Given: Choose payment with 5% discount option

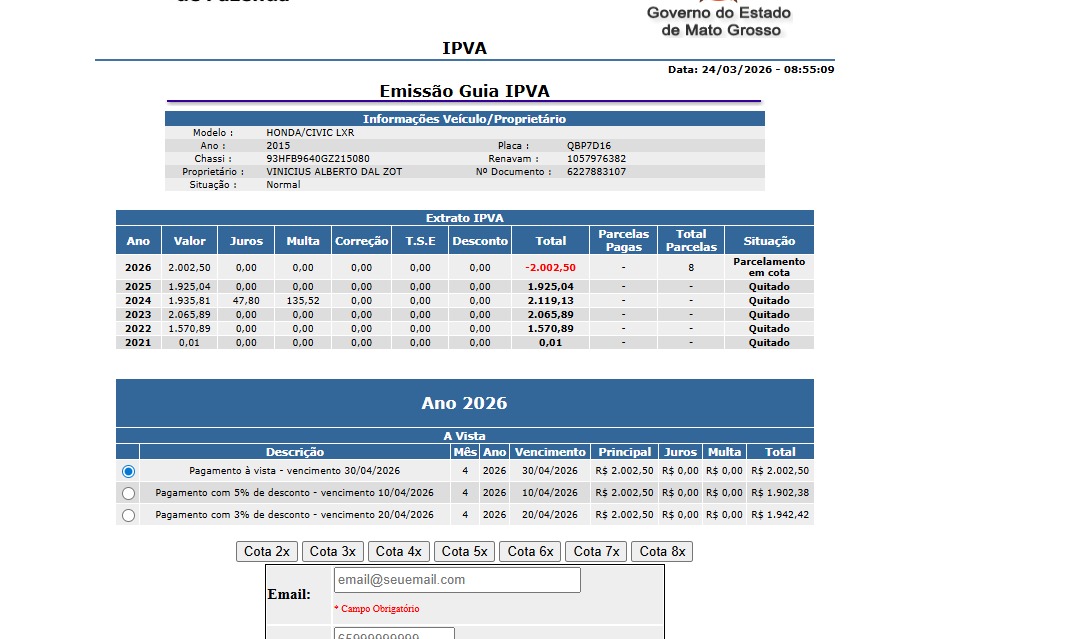Looking at the screenshot, I should [x=128, y=493].
